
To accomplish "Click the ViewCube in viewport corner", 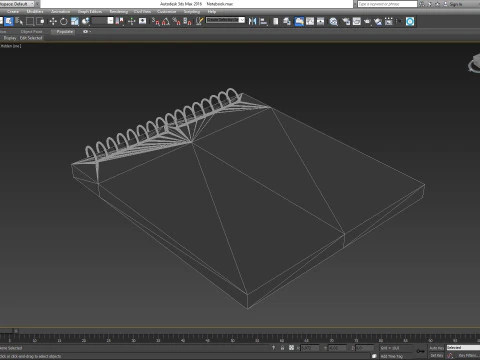I will 474,63.
